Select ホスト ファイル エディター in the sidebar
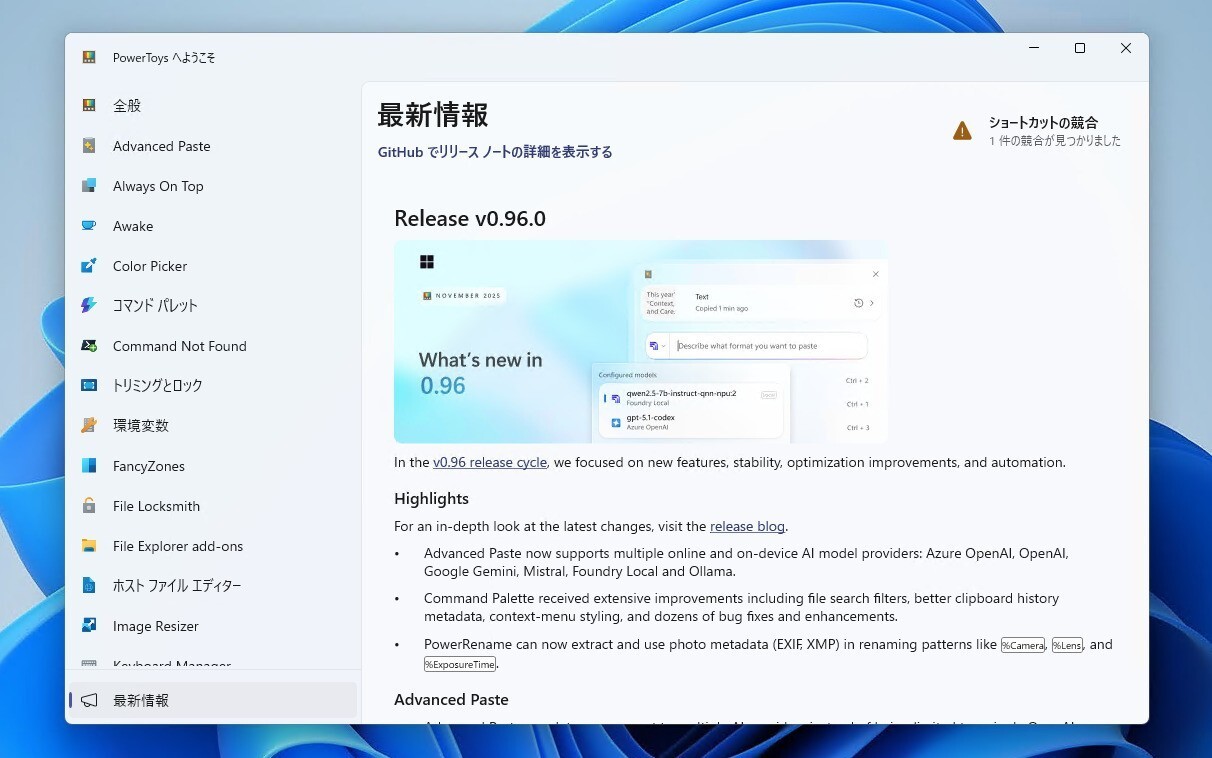1212x758 pixels. pyautogui.click(x=177, y=585)
